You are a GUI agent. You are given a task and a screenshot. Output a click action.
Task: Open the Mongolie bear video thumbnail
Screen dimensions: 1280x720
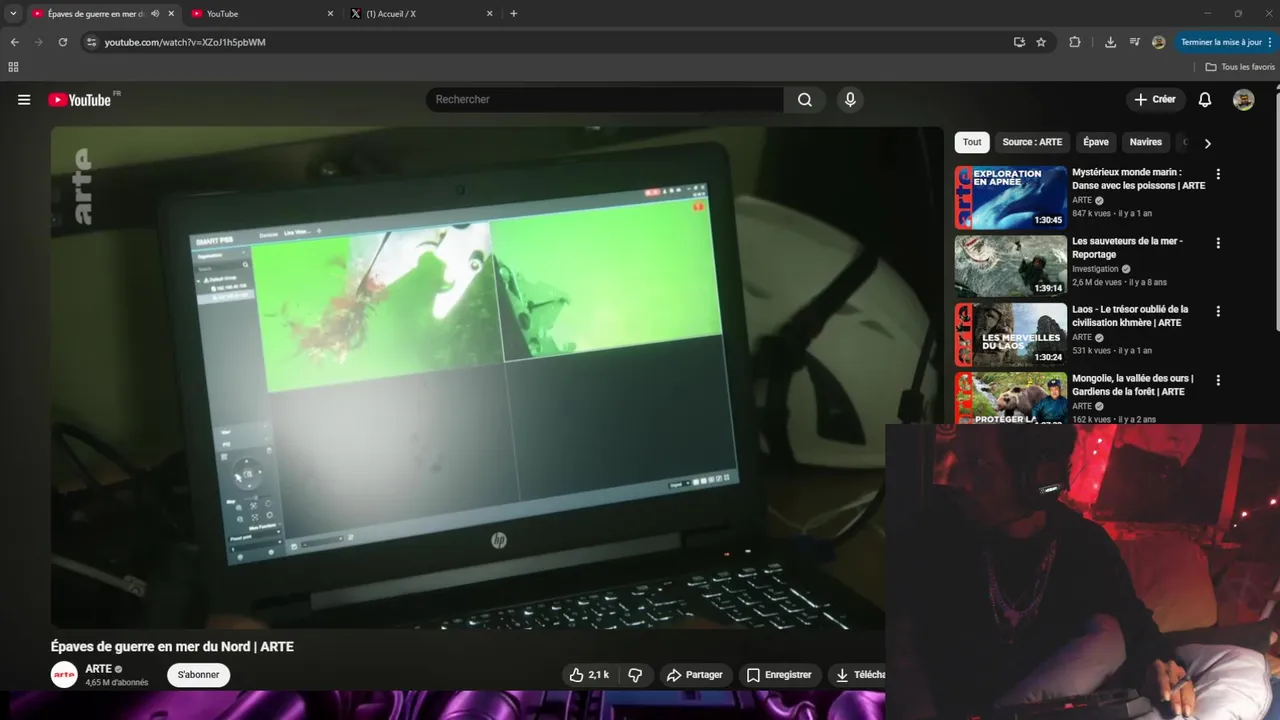click(x=1011, y=398)
